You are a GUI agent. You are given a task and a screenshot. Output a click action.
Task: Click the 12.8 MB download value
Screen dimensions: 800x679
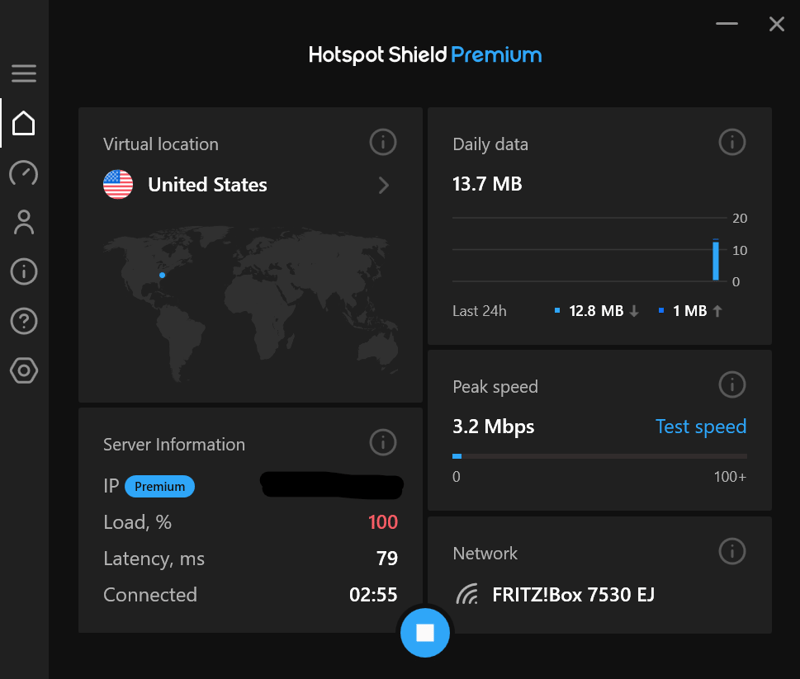[596, 311]
